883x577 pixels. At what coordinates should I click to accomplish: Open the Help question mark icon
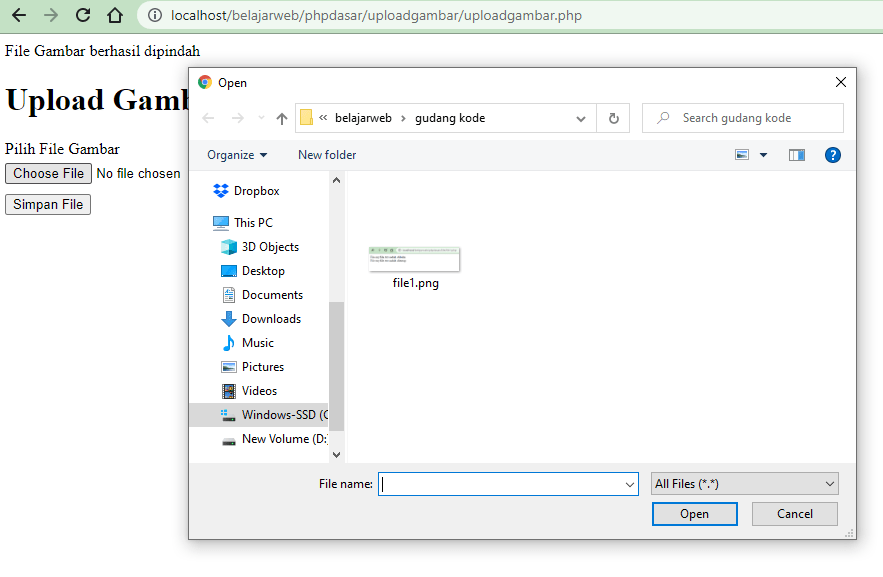point(832,155)
